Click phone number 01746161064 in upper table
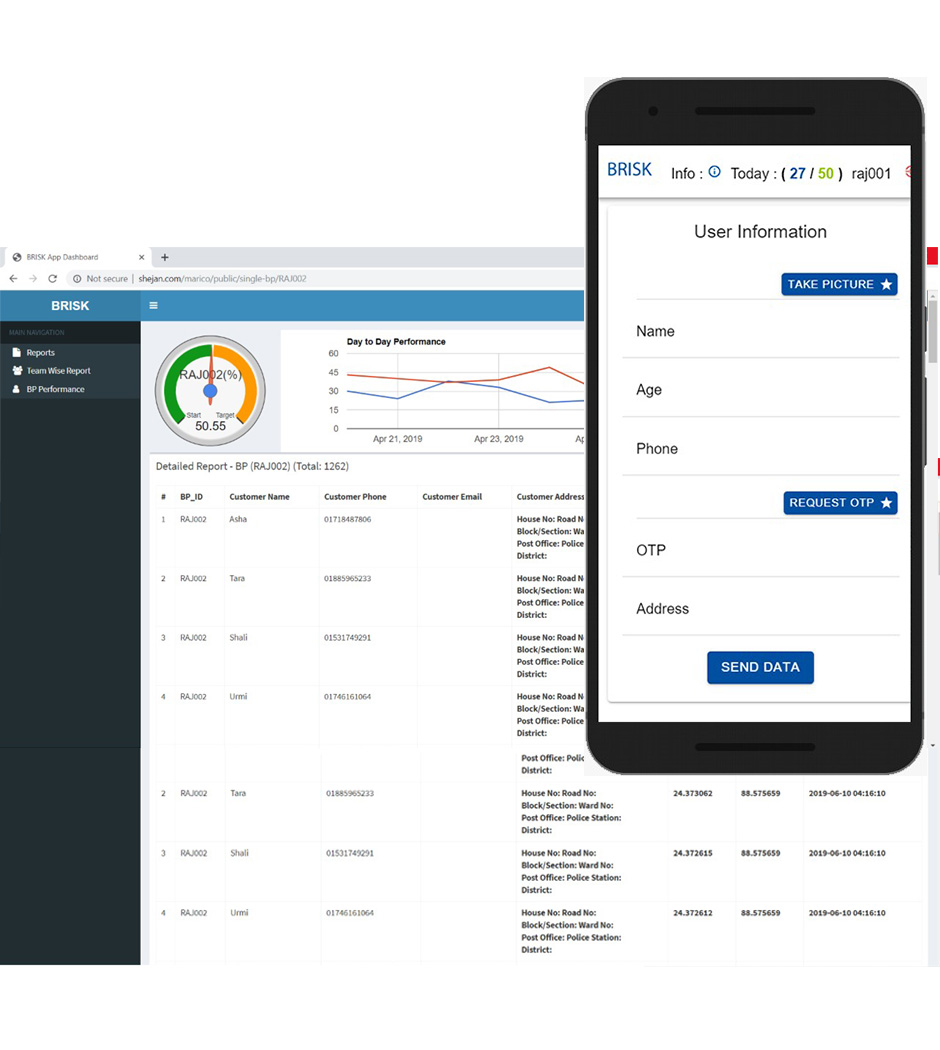This screenshot has height=1050, width=940. (347, 696)
